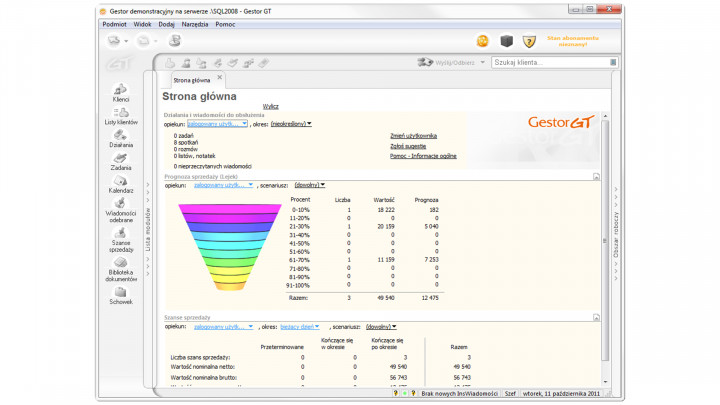Open the Schowek clipboard module
This screenshot has width=720, height=405.
[x=121, y=294]
